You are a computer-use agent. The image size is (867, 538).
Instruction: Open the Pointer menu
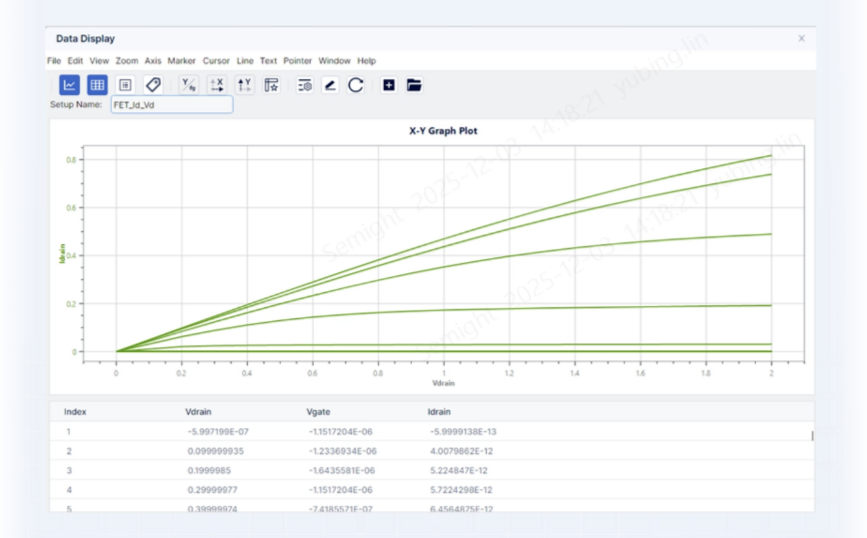pos(297,61)
